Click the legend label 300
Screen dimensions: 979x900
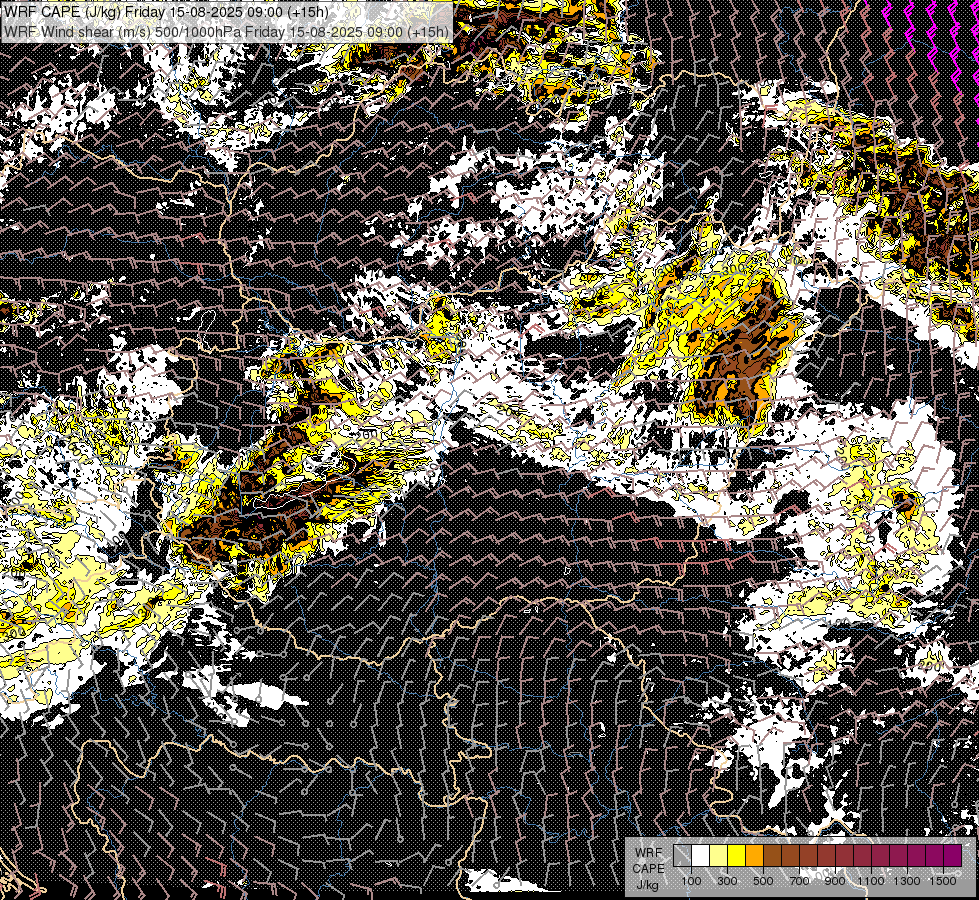point(727,881)
